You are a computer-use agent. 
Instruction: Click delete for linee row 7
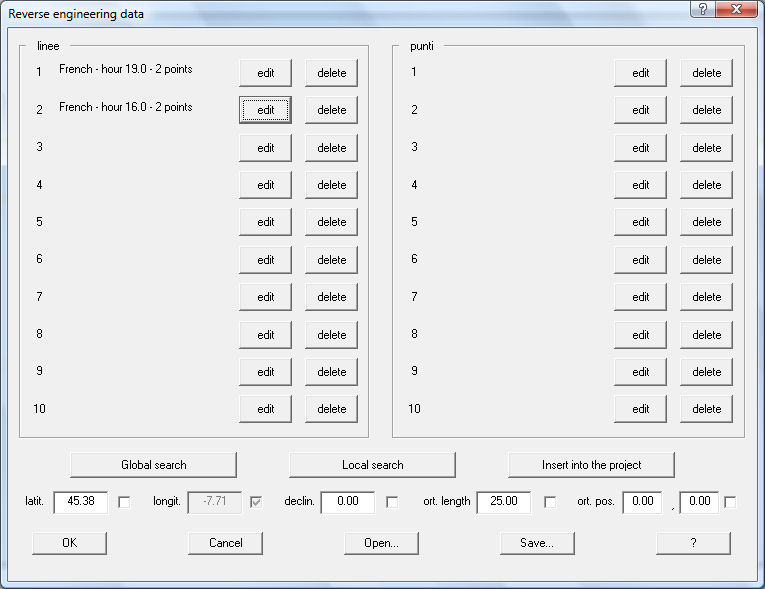pos(331,297)
